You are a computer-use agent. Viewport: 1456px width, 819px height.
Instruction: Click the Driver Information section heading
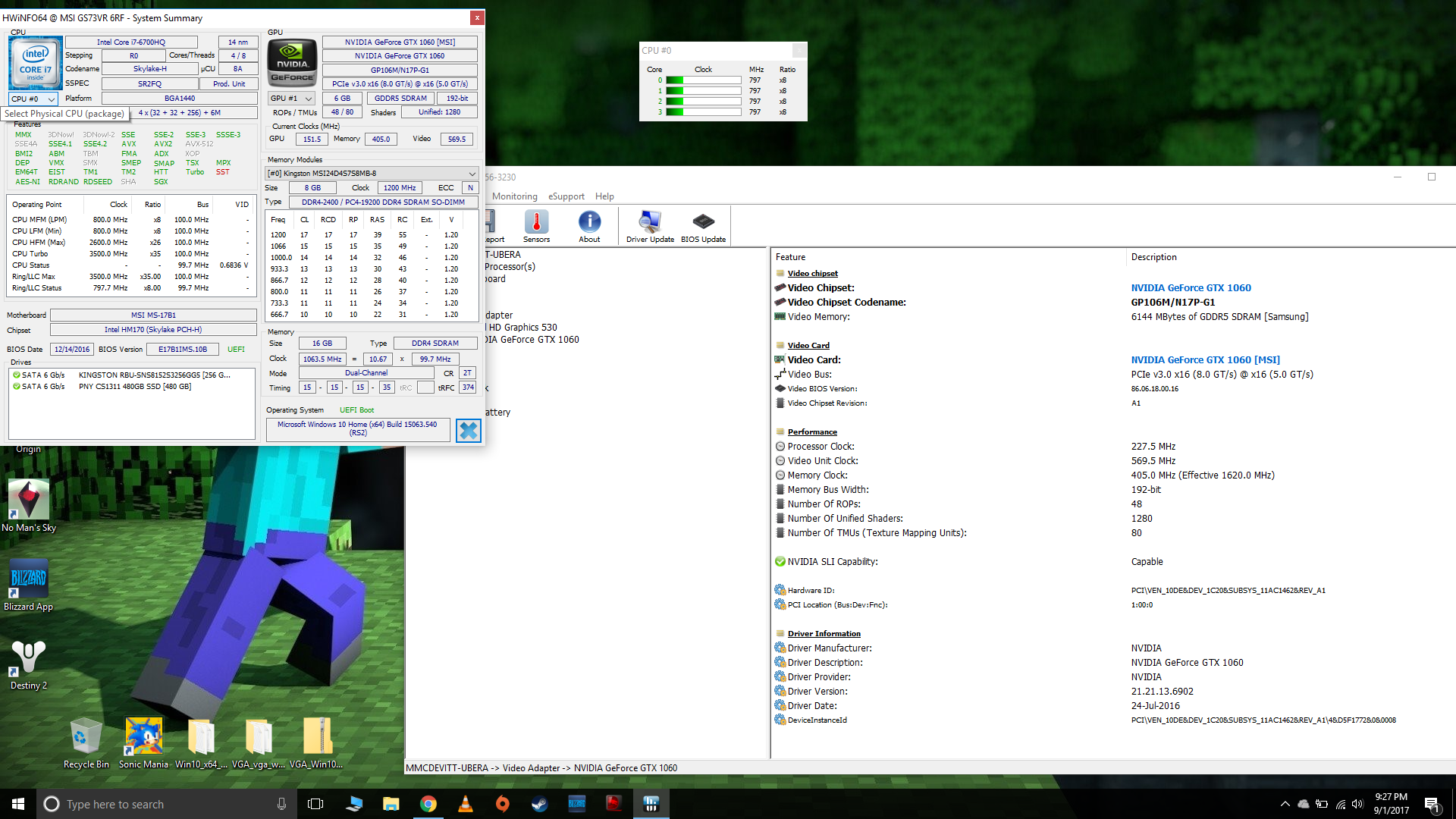click(x=824, y=633)
